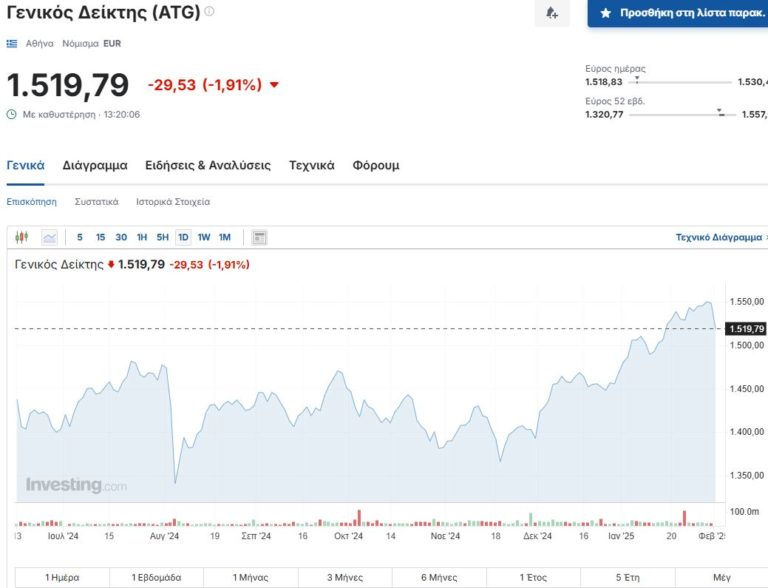
Task: Select the 3 Μήνες time range
Action: [x=343, y=577]
